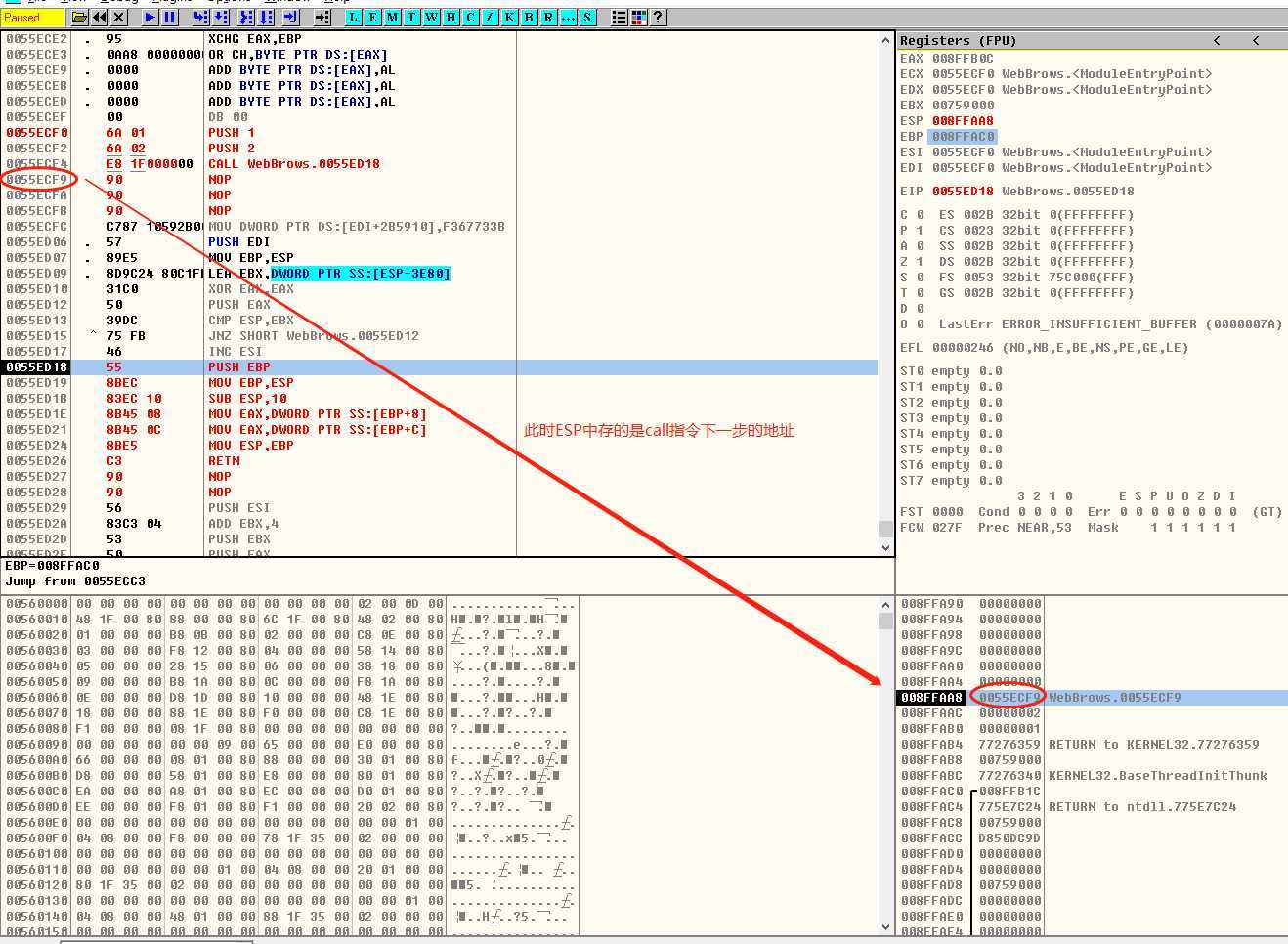Select highlighted EBP register value 008FFAC0
The width and height of the screenshot is (1288, 944).
coord(963,137)
